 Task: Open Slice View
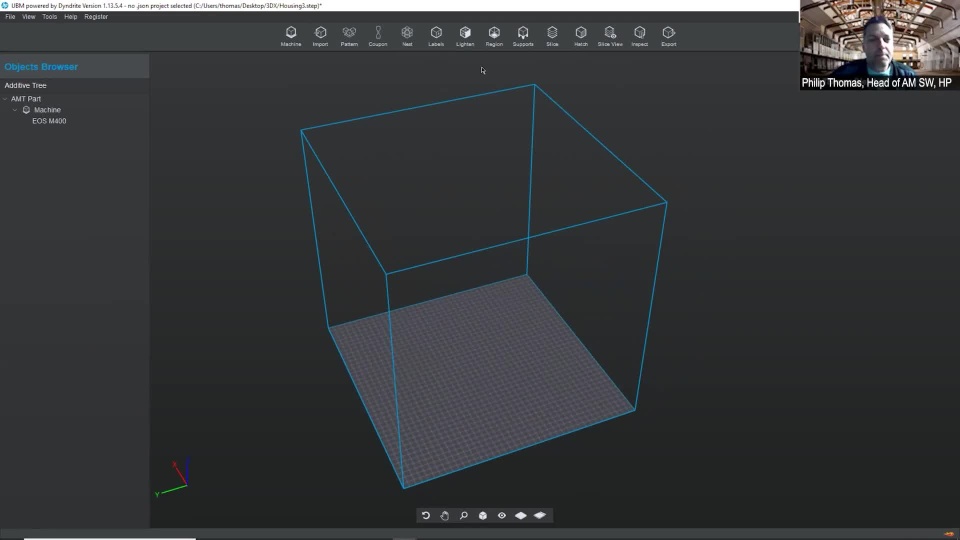610,36
